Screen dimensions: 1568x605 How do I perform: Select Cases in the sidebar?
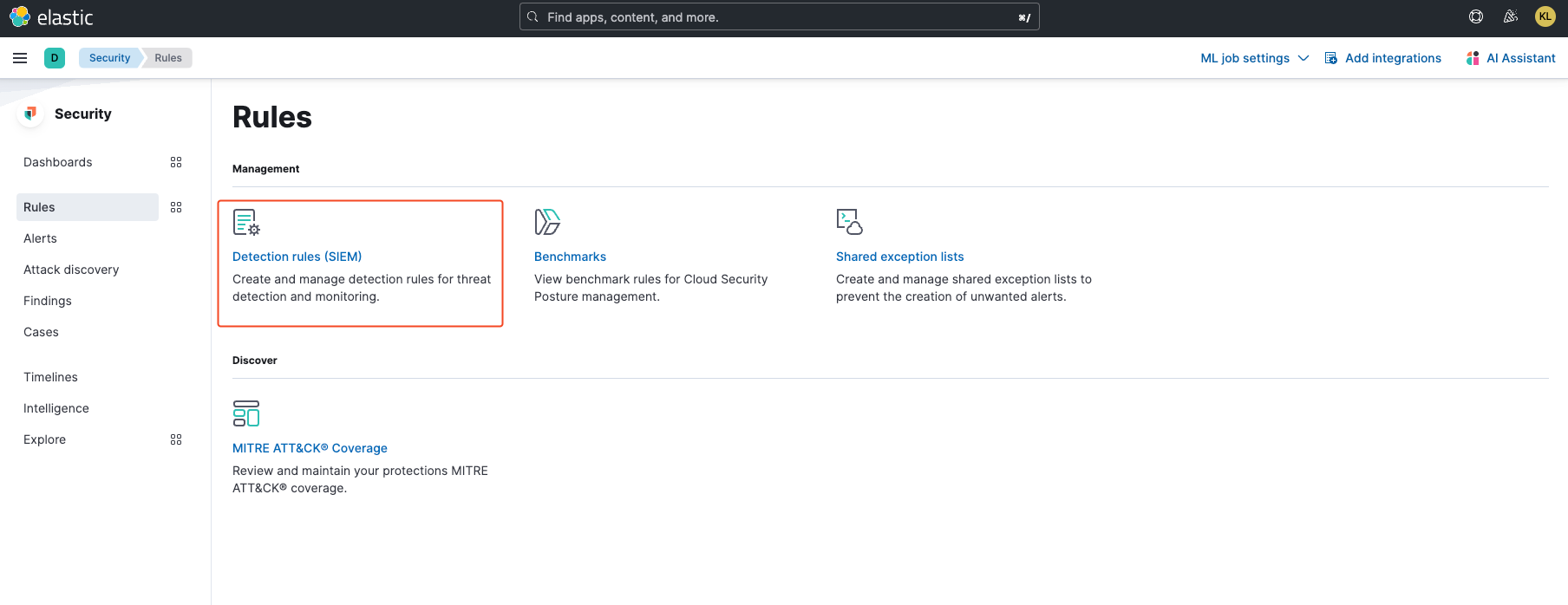point(41,332)
